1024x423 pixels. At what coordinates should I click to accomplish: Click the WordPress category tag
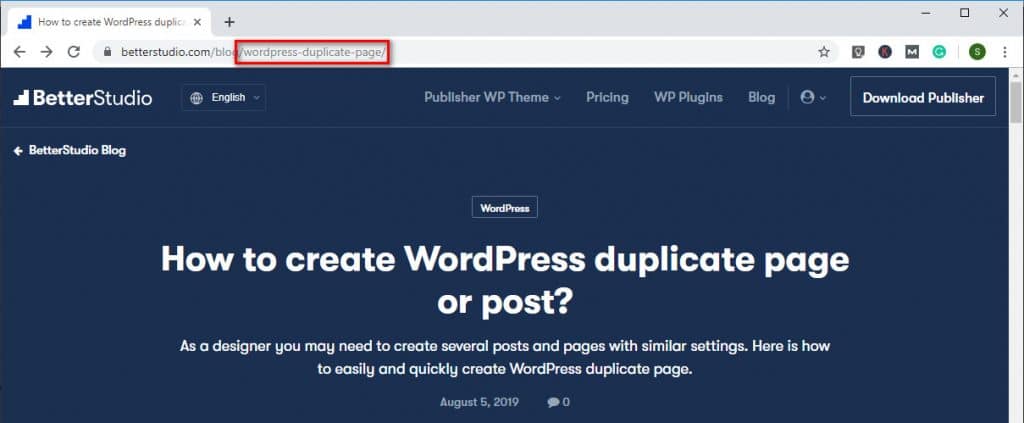pyautogui.click(x=505, y=208)
